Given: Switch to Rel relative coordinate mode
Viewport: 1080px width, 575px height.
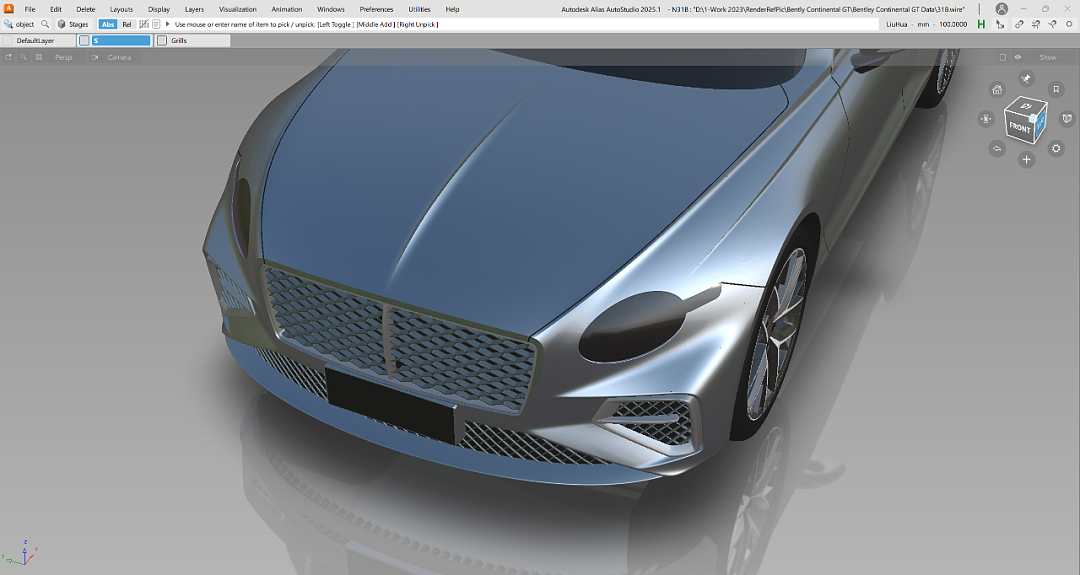Looking at the screenshot, I should (x=127, y=24).
